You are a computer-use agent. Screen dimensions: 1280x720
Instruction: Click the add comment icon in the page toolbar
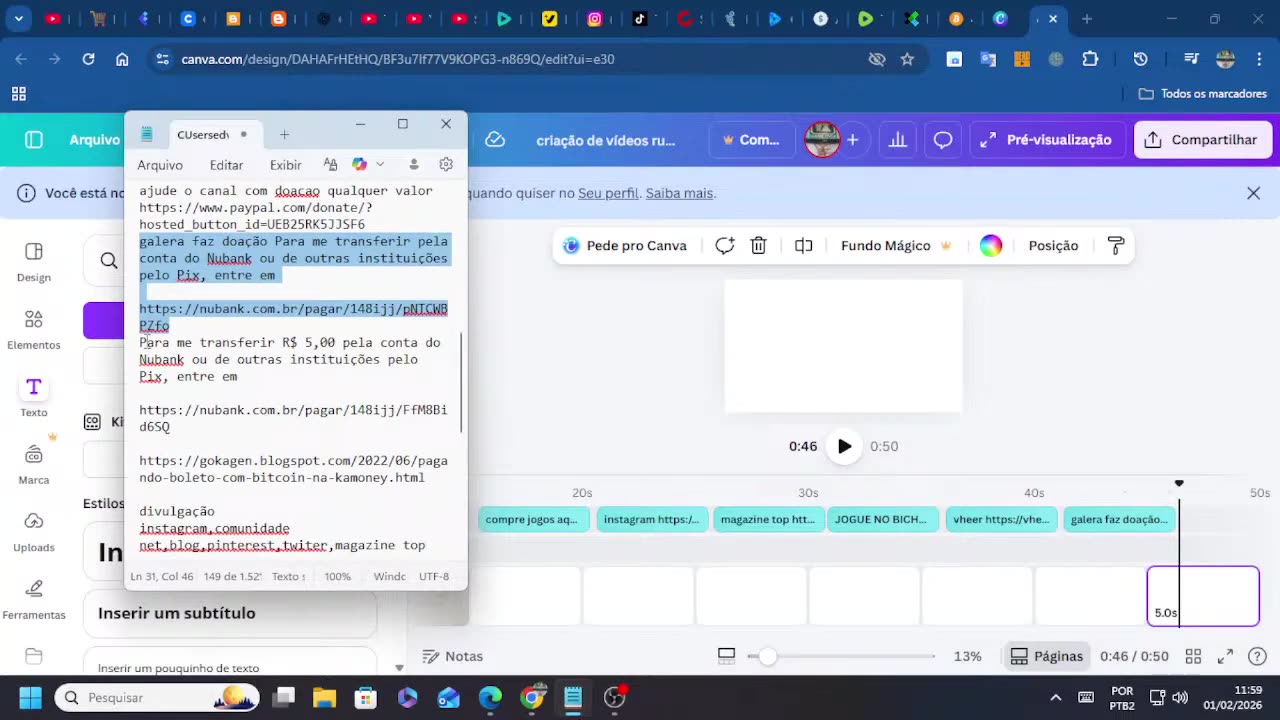point(725,246)
